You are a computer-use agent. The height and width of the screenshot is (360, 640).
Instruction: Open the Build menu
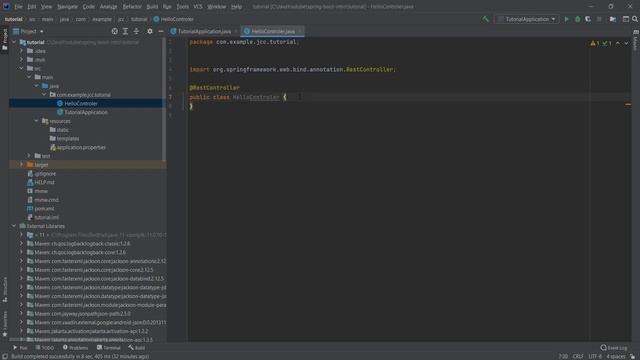(152, 7)
